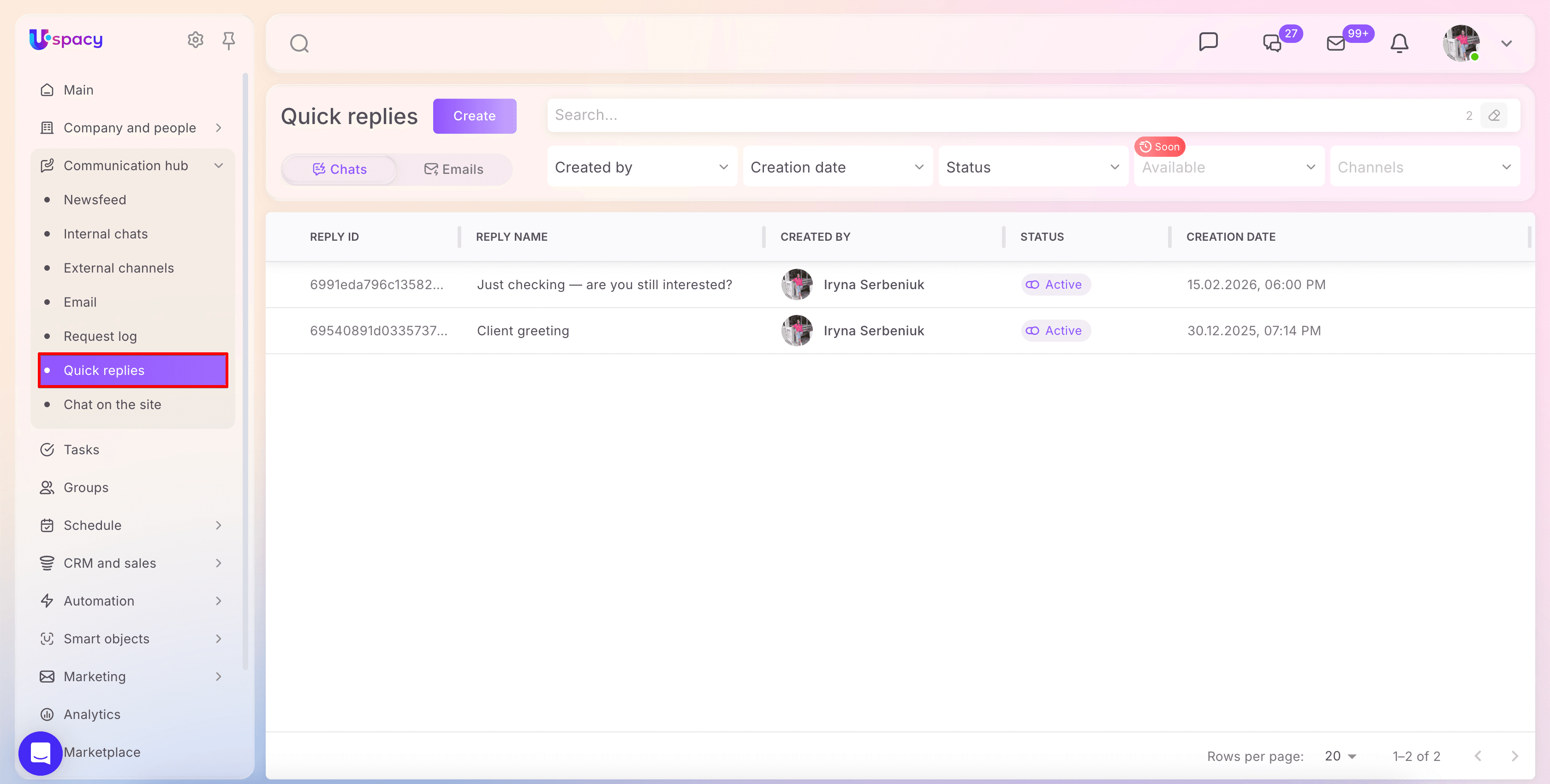Expand the CRM and sales section
Screen dimensions: 1550x784
coord(132,563)
